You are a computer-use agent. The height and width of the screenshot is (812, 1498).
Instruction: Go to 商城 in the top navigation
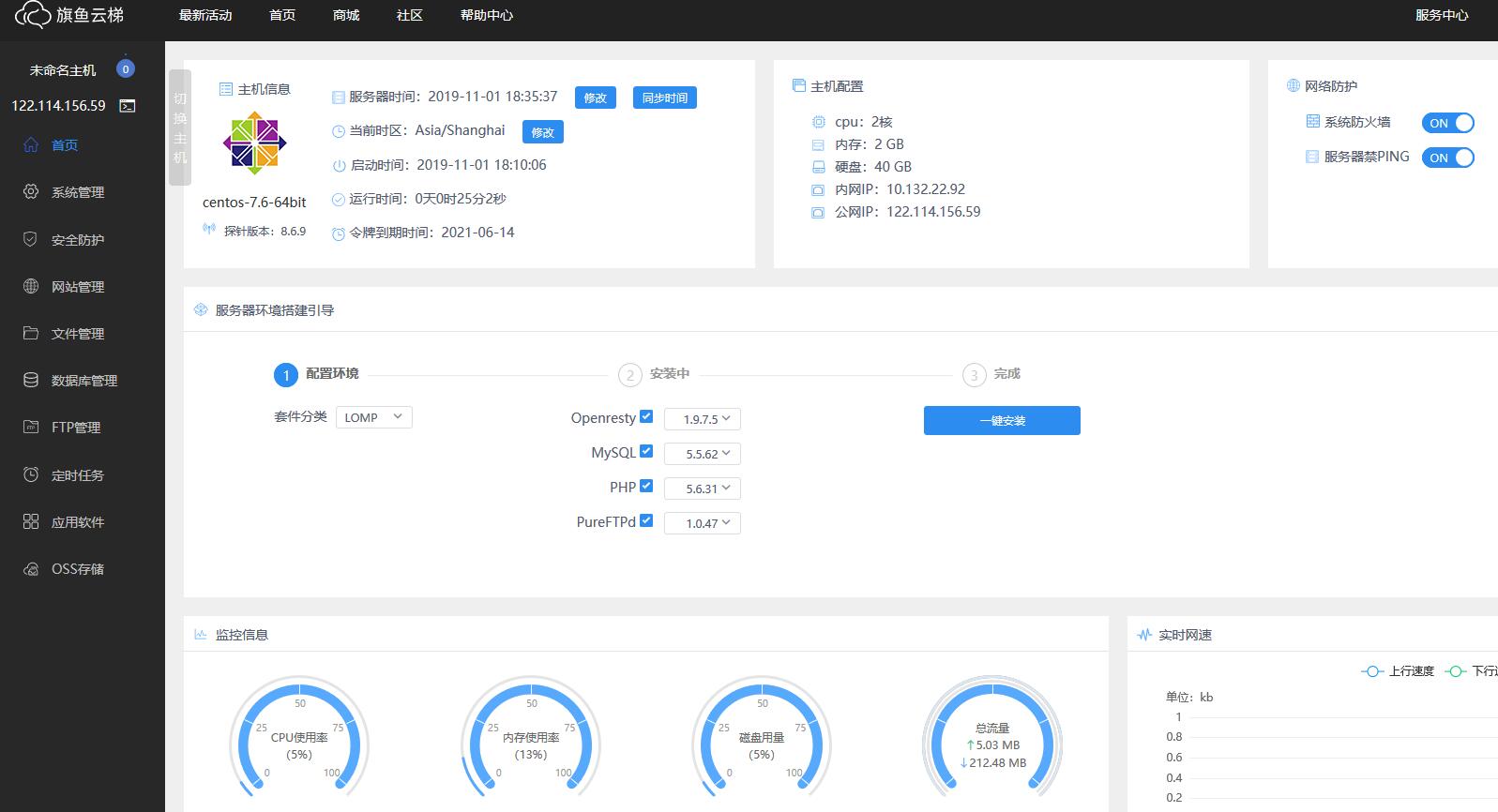point(346,16)
